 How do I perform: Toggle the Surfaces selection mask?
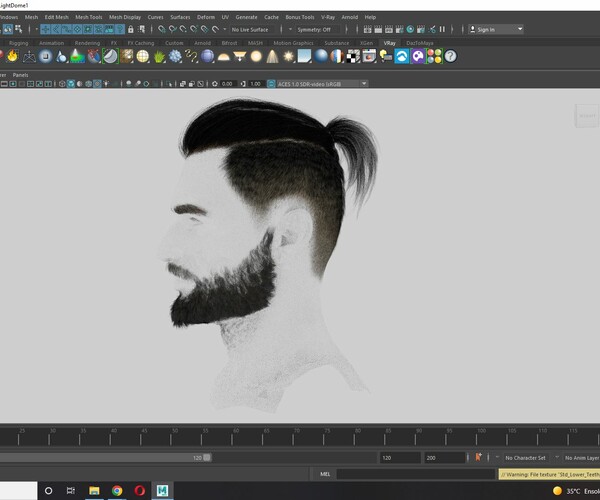[77, 29]
